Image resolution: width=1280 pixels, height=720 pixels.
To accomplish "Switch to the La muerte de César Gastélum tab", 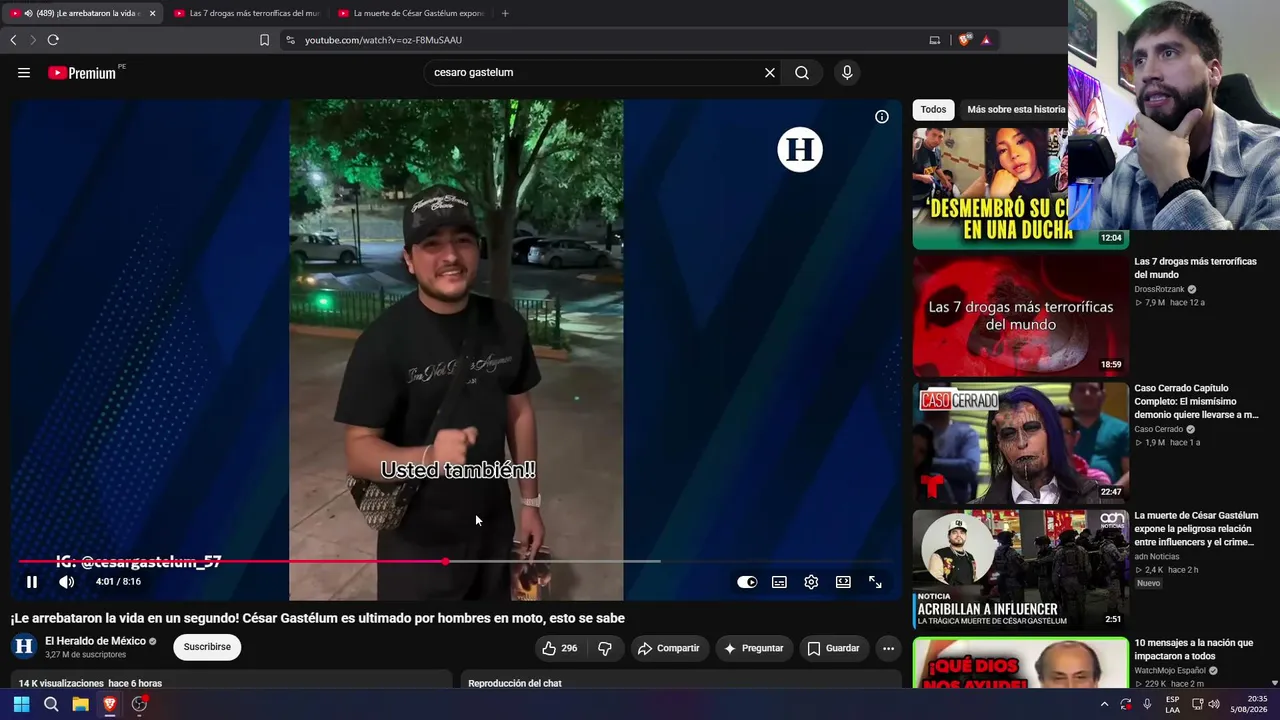I will (410, 13).
